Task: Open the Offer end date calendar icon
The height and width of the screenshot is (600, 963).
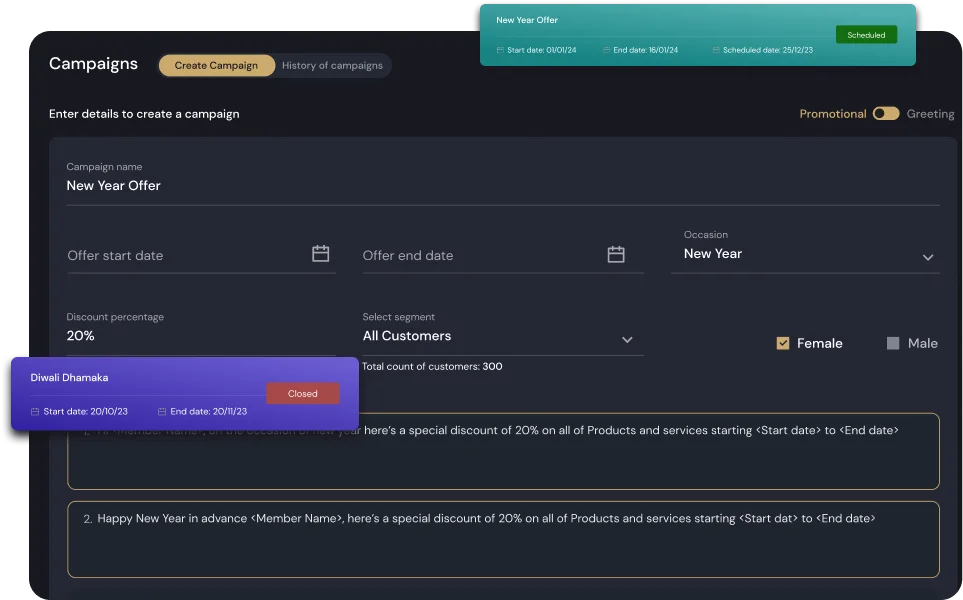Action: [616, 254]
